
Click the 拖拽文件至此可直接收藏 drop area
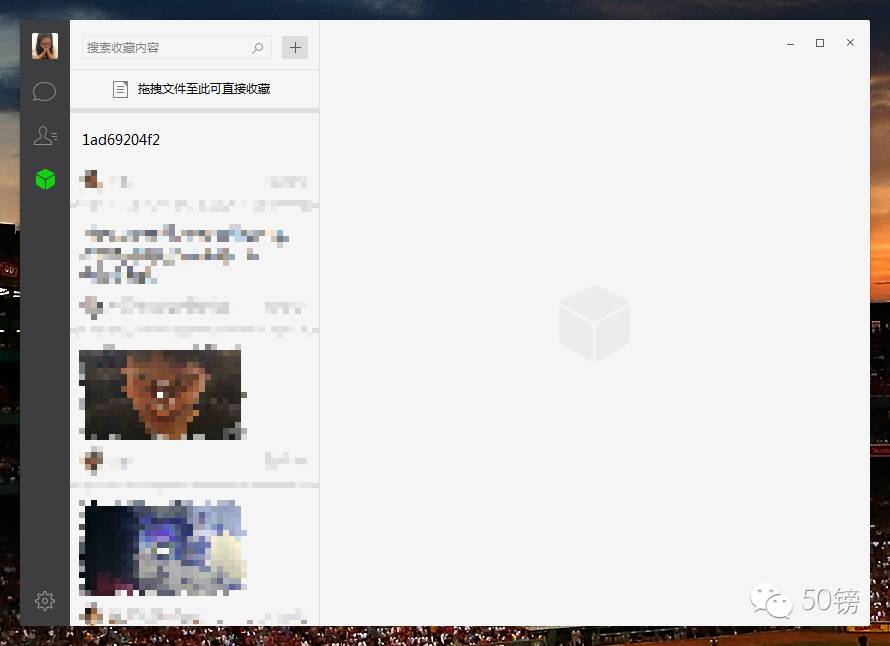pyautogui.click(x=195, y=89)
